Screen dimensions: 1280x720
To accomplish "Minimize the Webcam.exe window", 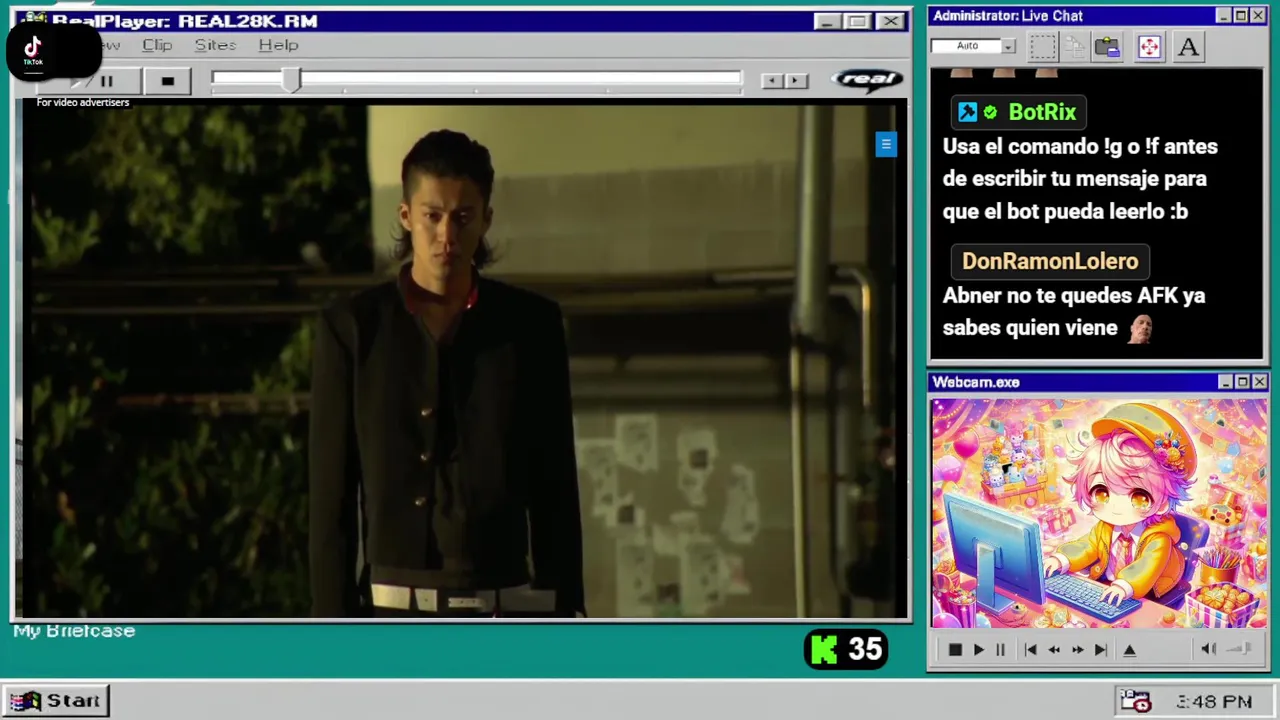I will (x=1226, y=382).
